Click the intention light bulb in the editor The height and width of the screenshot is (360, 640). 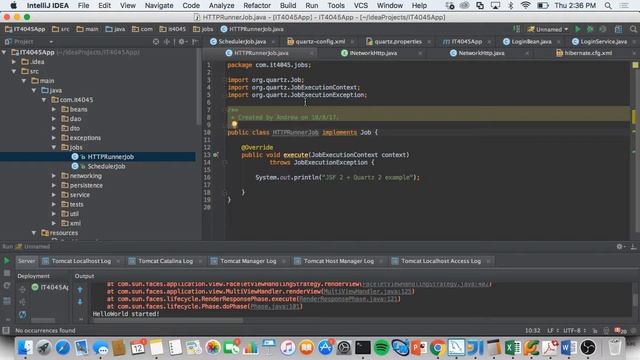click(234, 124)
